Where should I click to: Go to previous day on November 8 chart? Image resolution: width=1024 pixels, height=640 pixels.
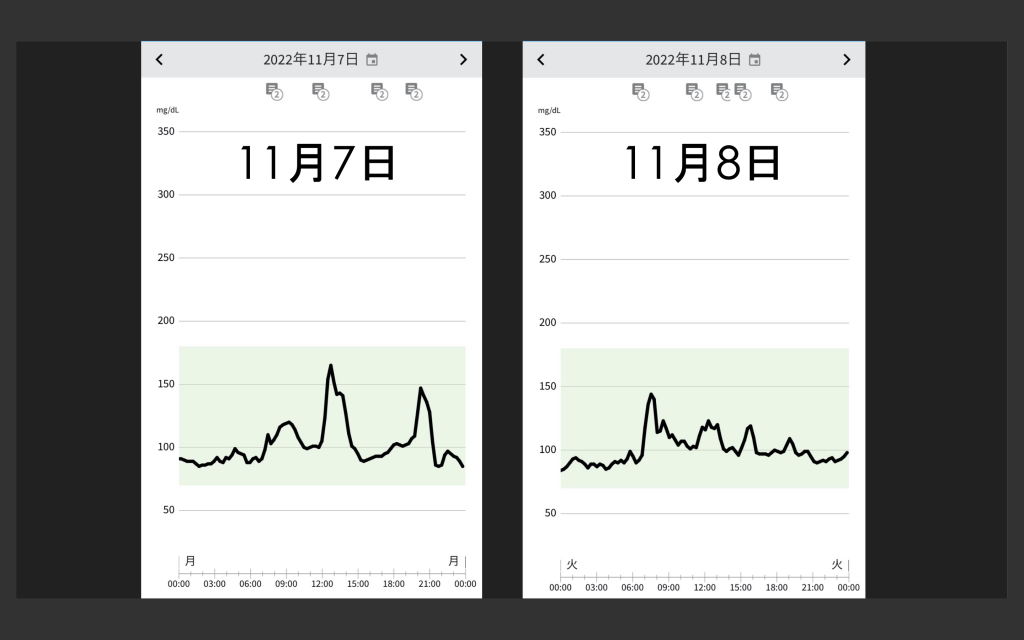541,59
